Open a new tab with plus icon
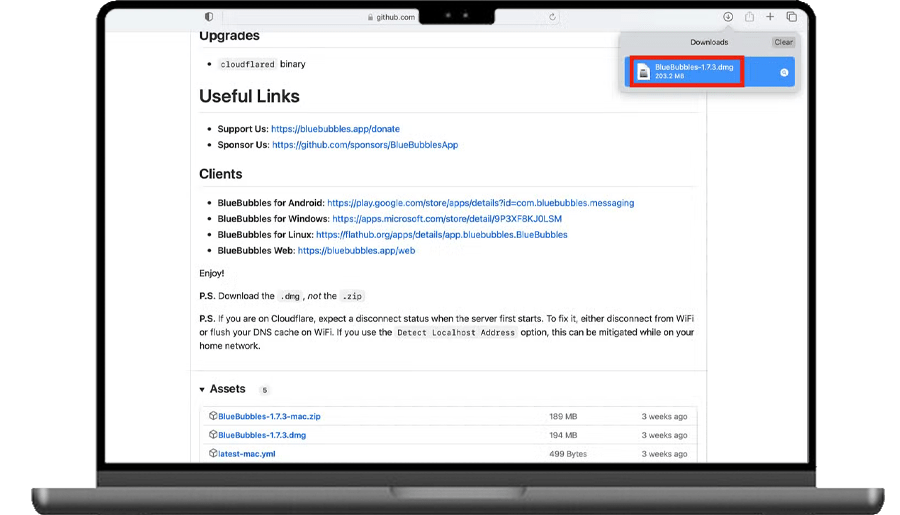 pyautogui.click(x=770, y=17)
